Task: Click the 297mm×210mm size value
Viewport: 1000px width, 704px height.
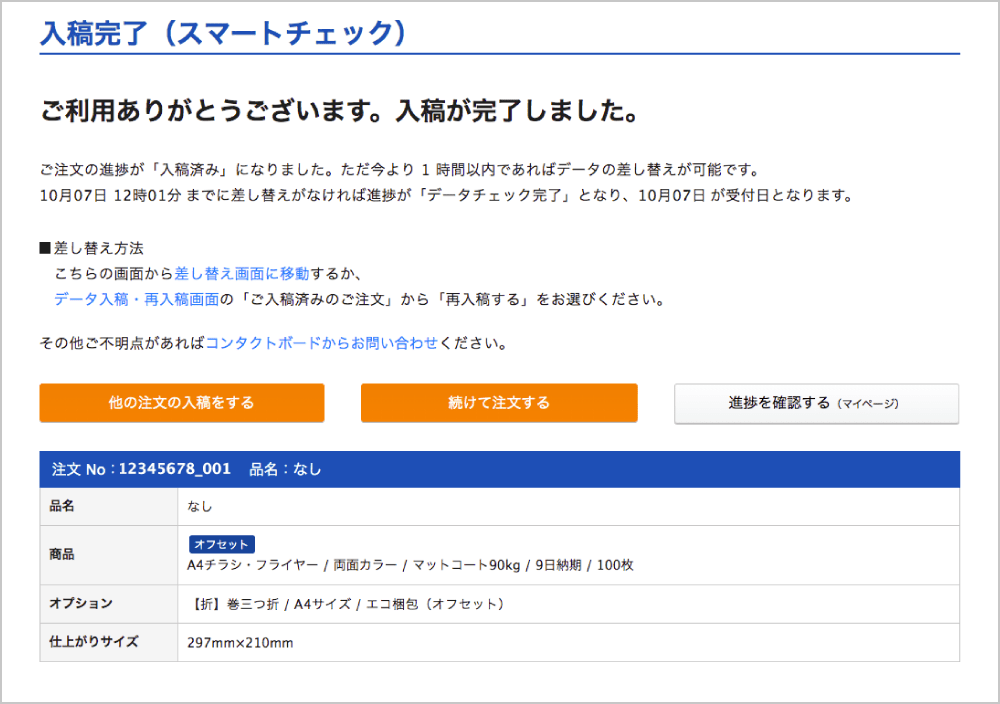Action: [240, 642]
